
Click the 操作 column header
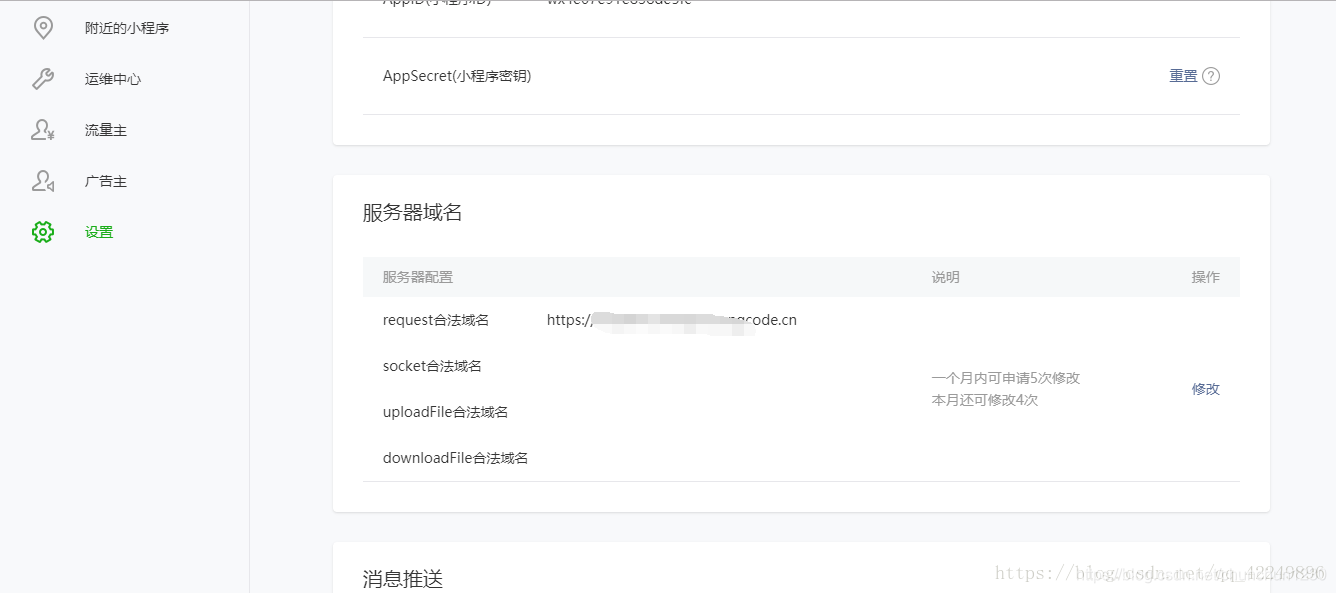(1205, 277)
